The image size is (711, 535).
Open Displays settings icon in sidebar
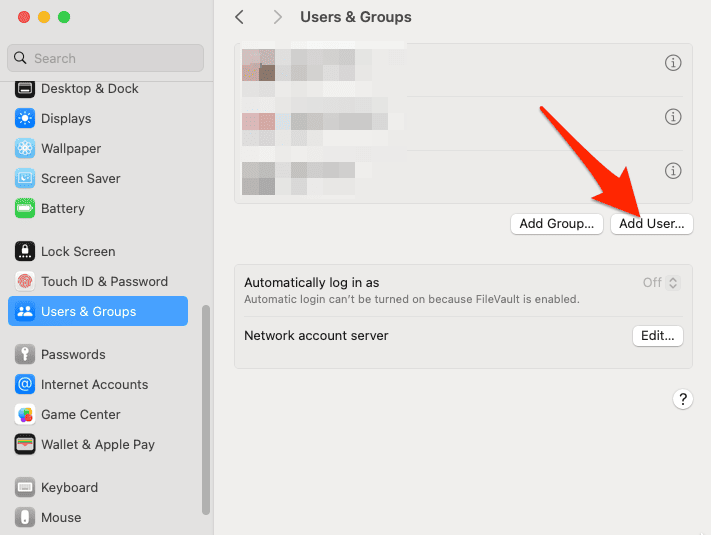click(x=25, y=119)
